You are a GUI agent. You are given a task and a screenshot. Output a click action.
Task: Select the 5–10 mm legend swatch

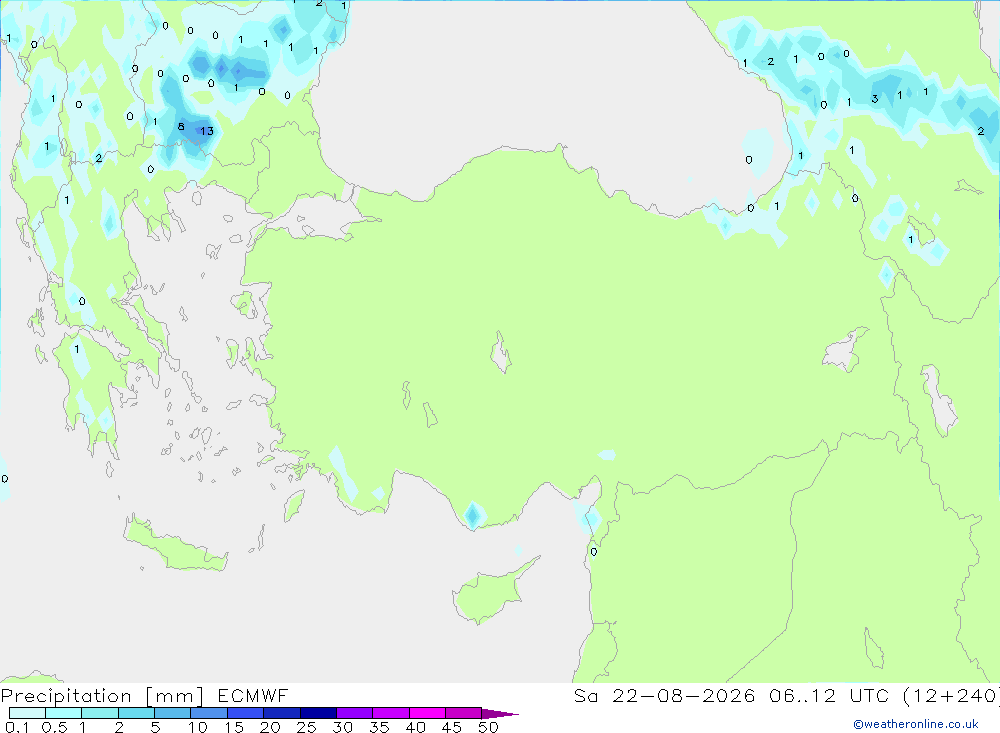tap(173, 713)
